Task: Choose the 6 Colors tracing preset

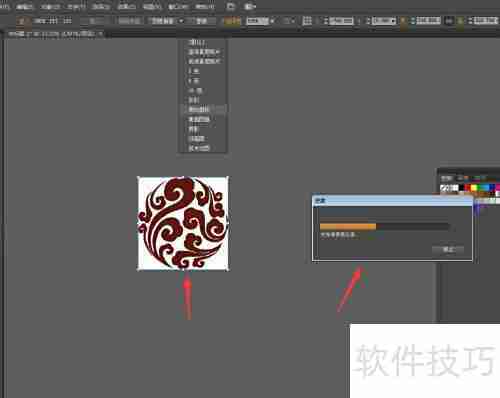Action: pyautogui.click(x=203, y=81)
